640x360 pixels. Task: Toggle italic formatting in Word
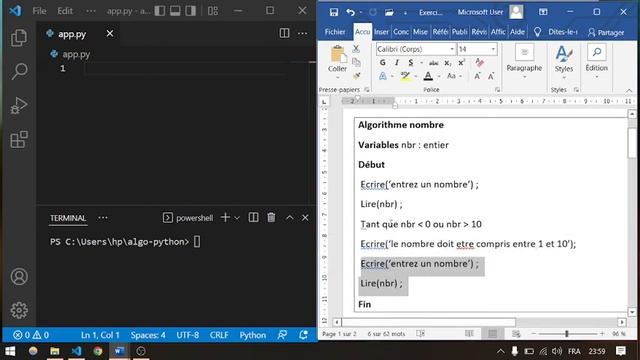[x=396, y=62]
